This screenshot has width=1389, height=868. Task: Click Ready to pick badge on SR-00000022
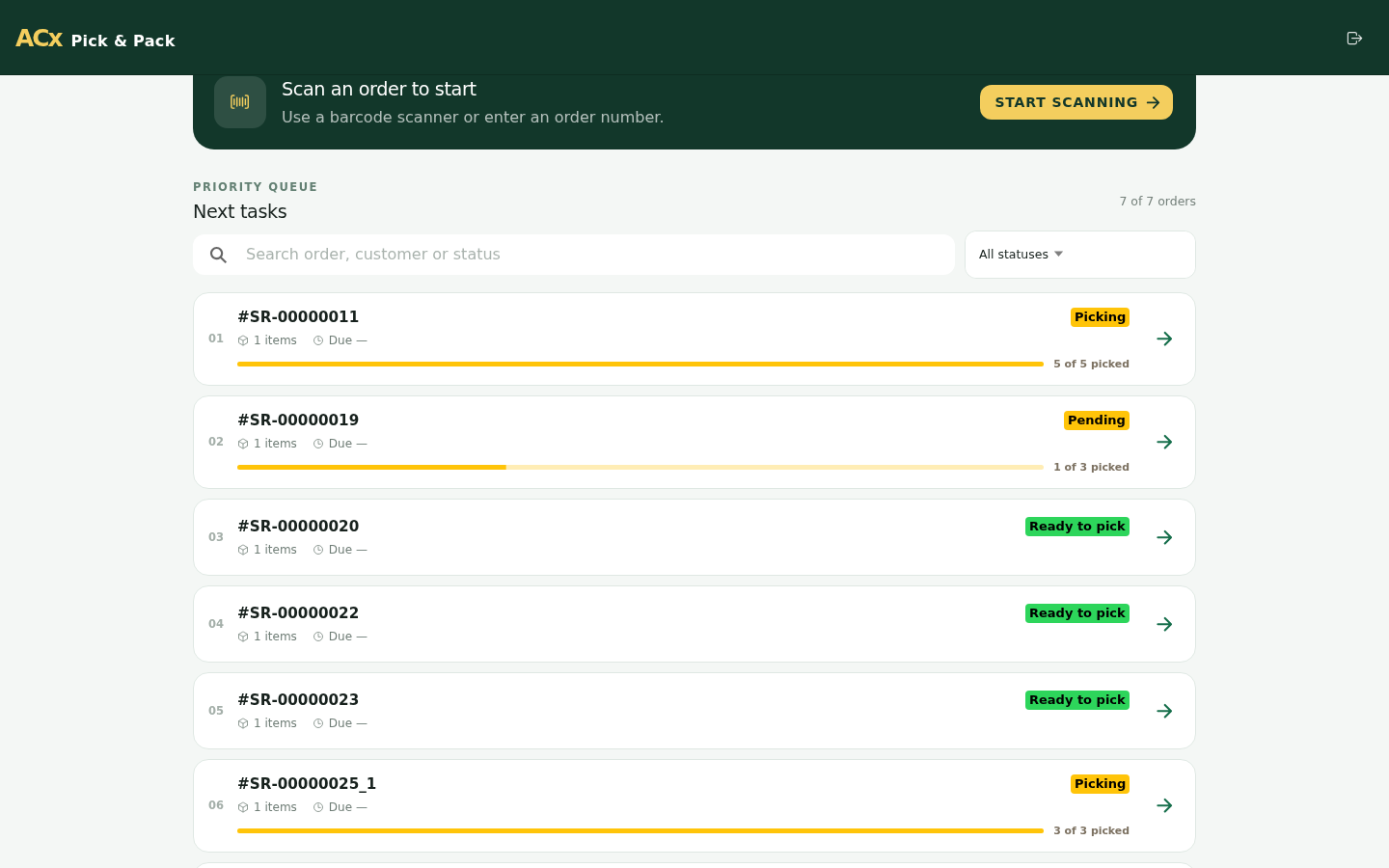tap(1077, 613)
